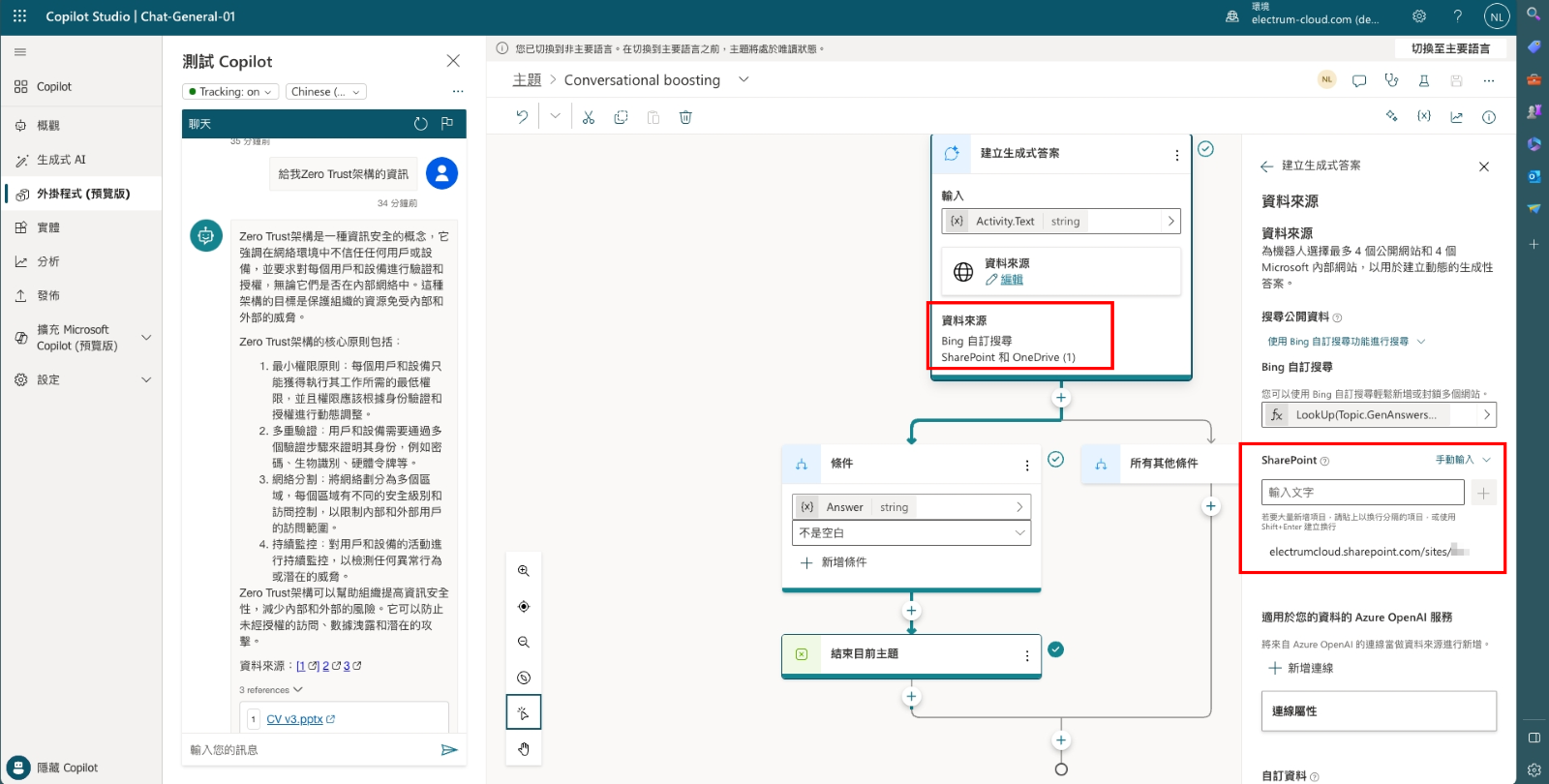This screenshot has height=784, width=1549.
Task: Expand the topic name chevron dropdown
Action: point(744,79)
